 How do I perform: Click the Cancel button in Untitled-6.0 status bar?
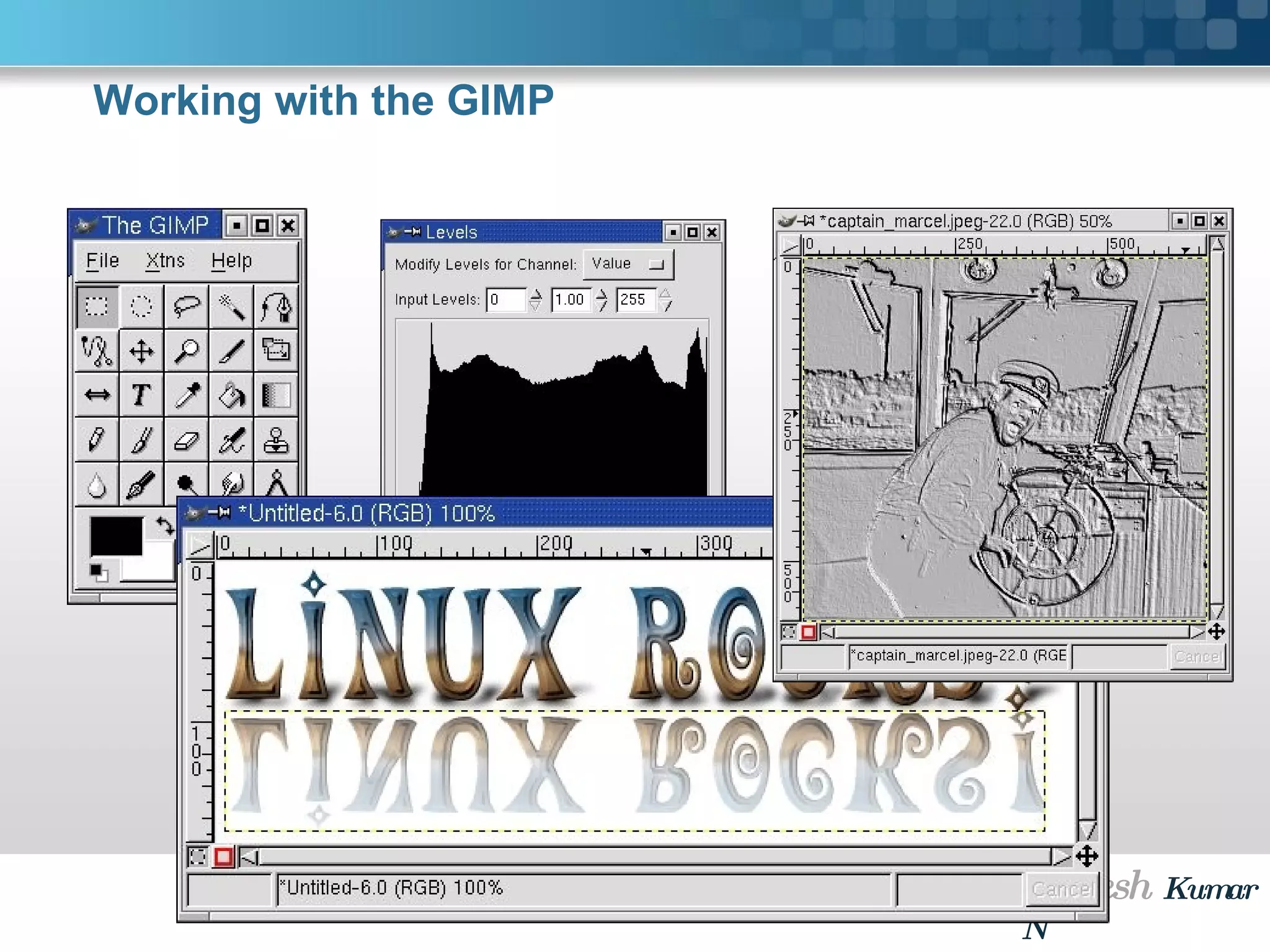click(1061, 889)
